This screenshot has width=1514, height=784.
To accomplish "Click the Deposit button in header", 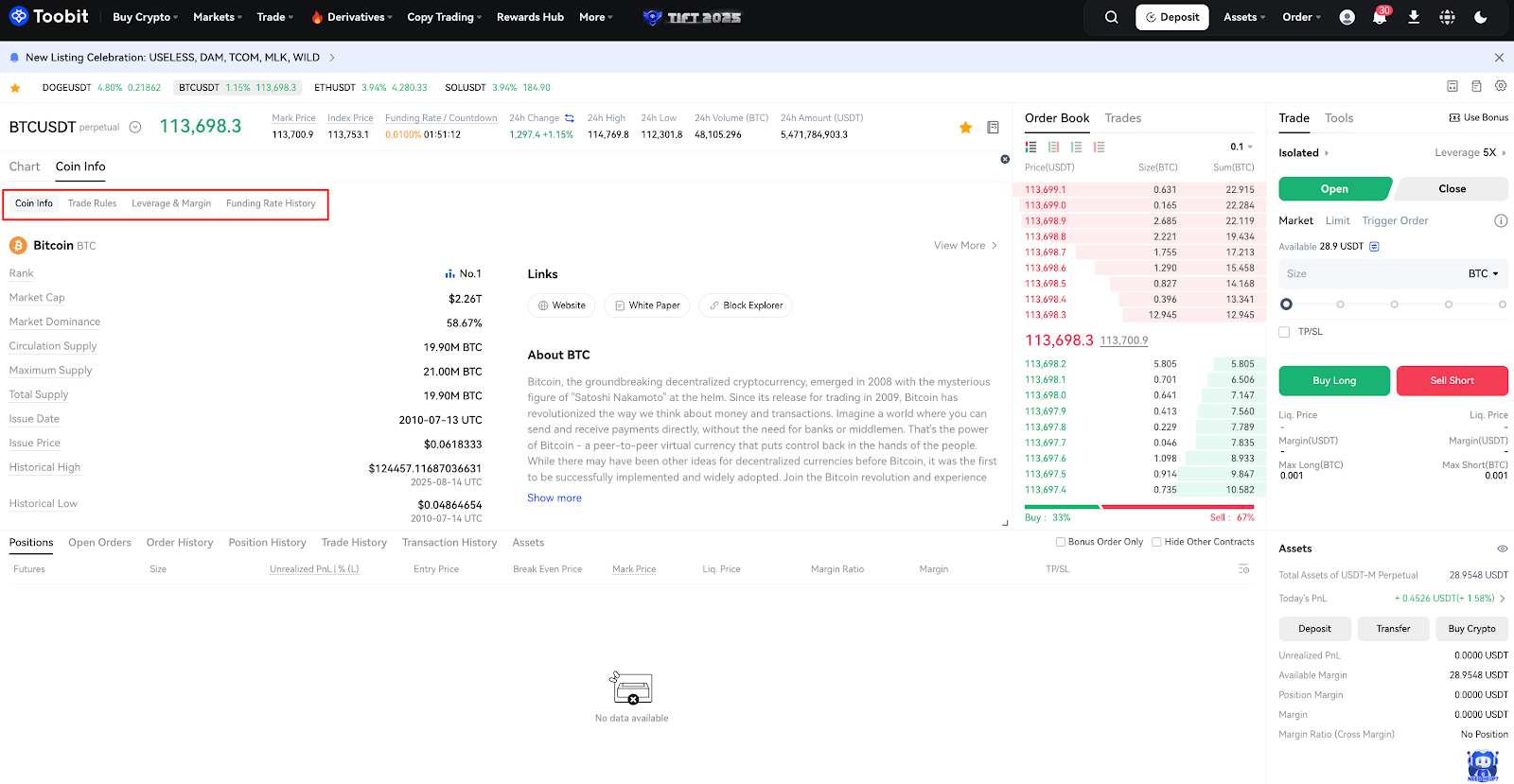I will [1172, 17].
